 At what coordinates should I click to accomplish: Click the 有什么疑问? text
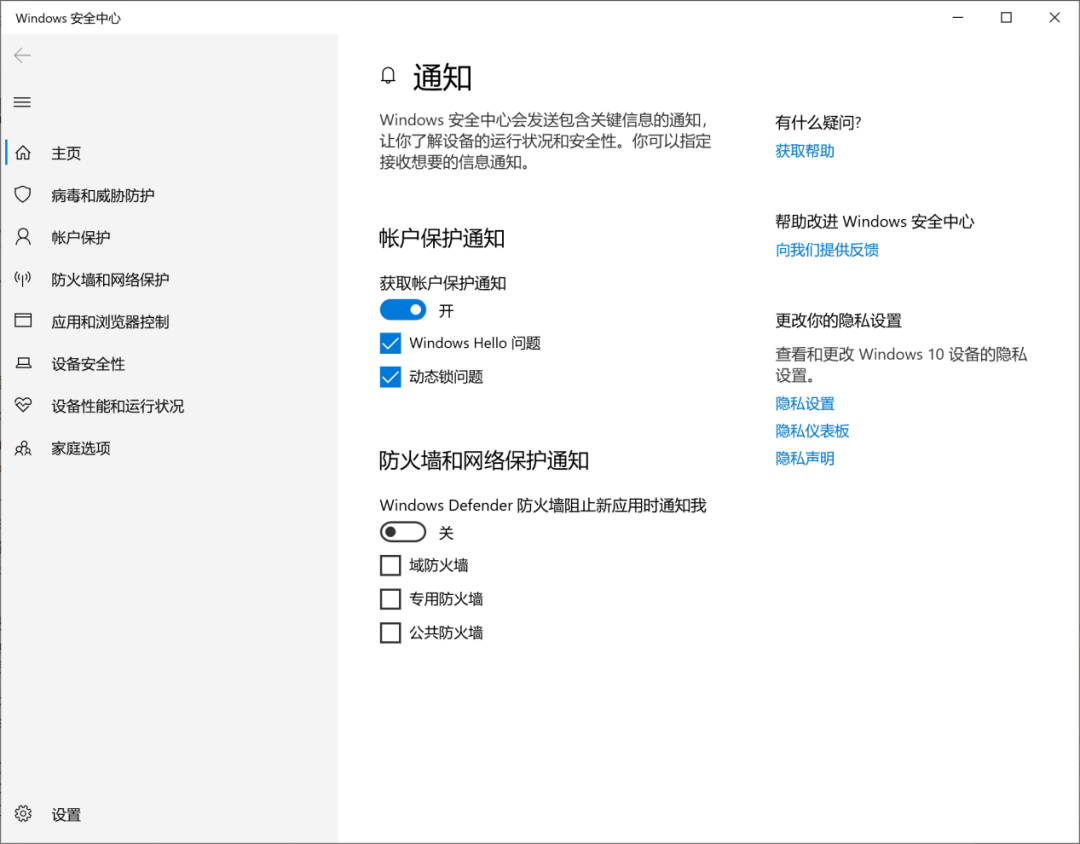point(818,123)
